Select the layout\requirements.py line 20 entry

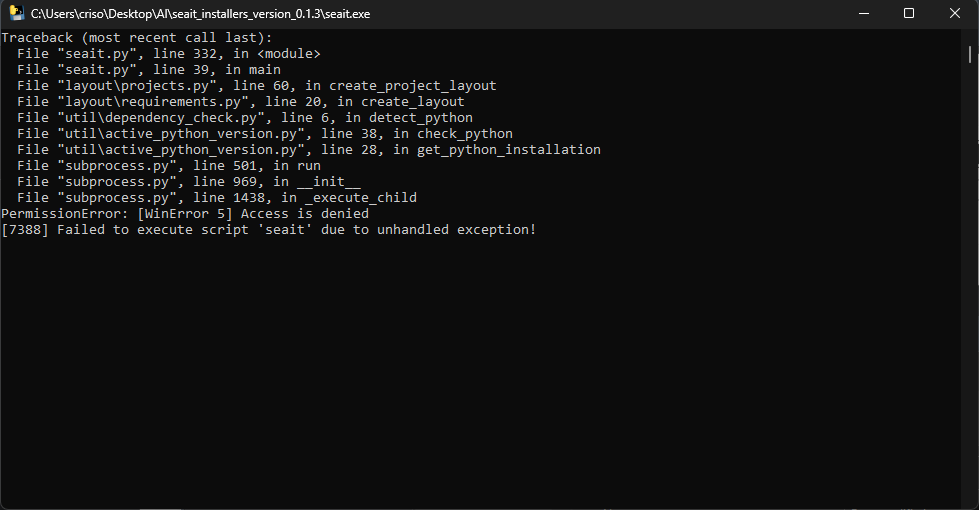(240, 101)
